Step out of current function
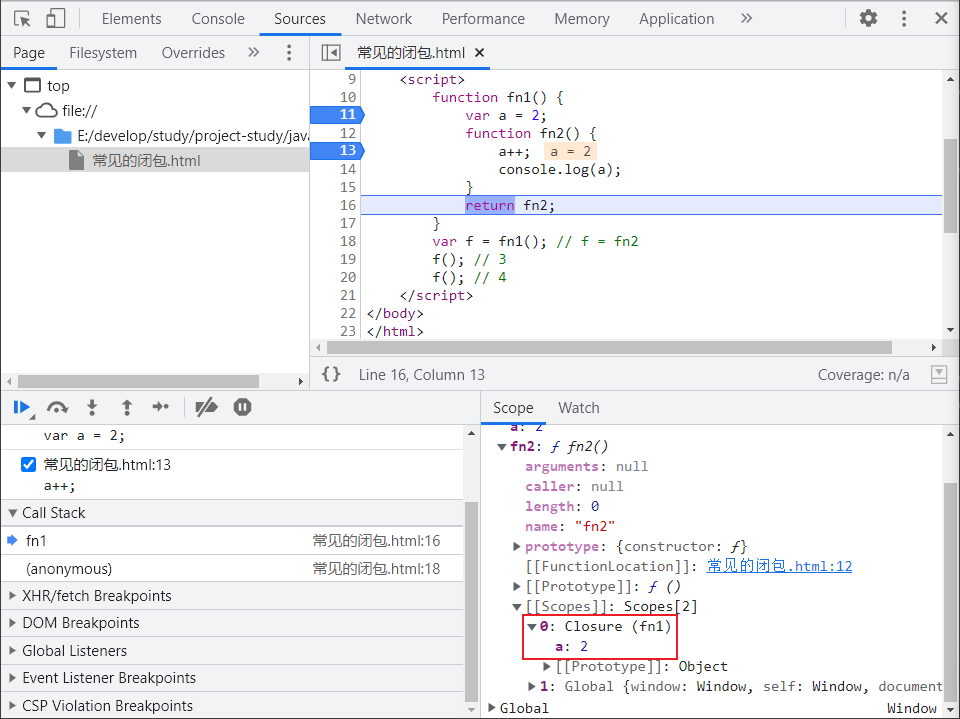Image resolution: width=960 pixels, height=719 pixels. click(127, 407)
